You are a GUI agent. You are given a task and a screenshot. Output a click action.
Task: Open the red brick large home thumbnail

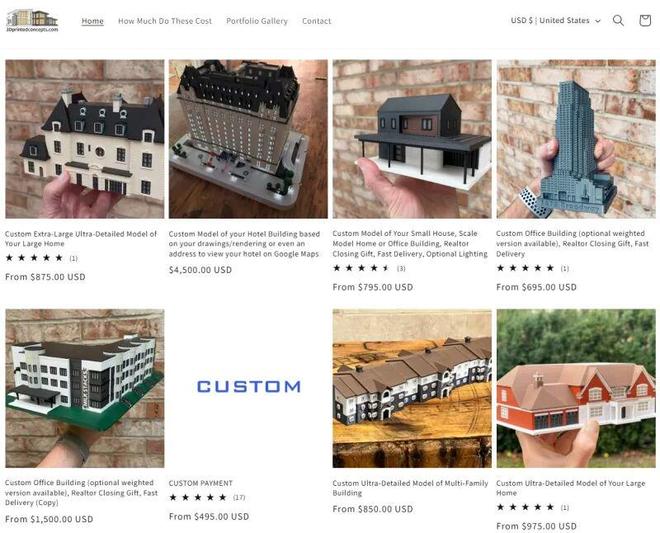[x=576, y=388]
